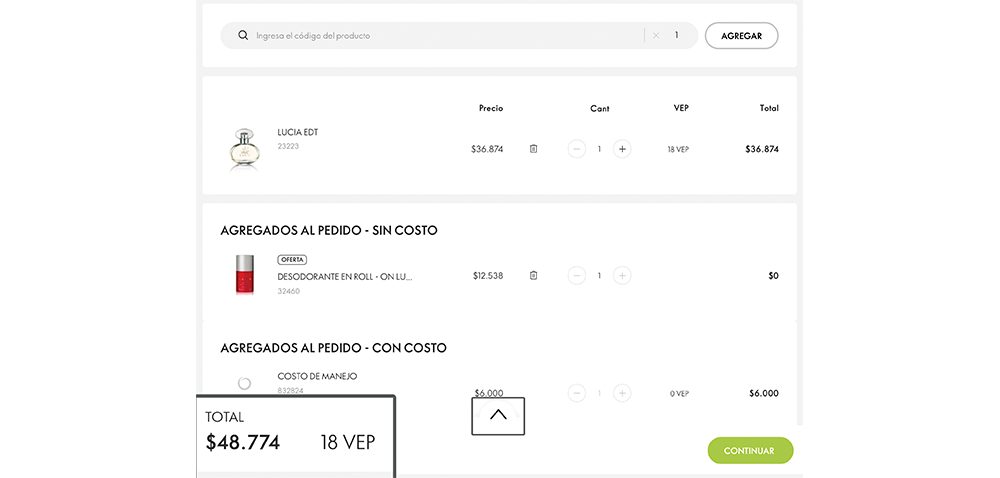This screenshot has height=478, width=1000.
Task: Open the red deodorant roll-on thumbnail
Action: pos(245,275)
